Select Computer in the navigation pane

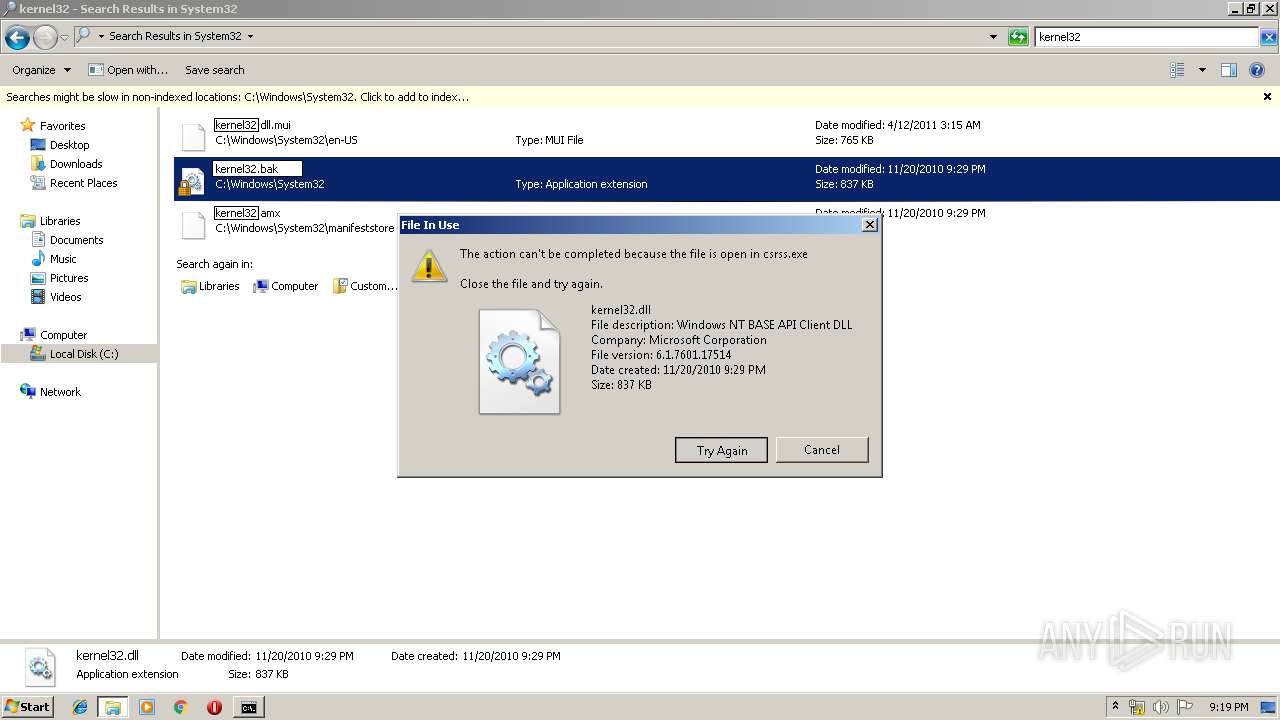tap(63, 335)
